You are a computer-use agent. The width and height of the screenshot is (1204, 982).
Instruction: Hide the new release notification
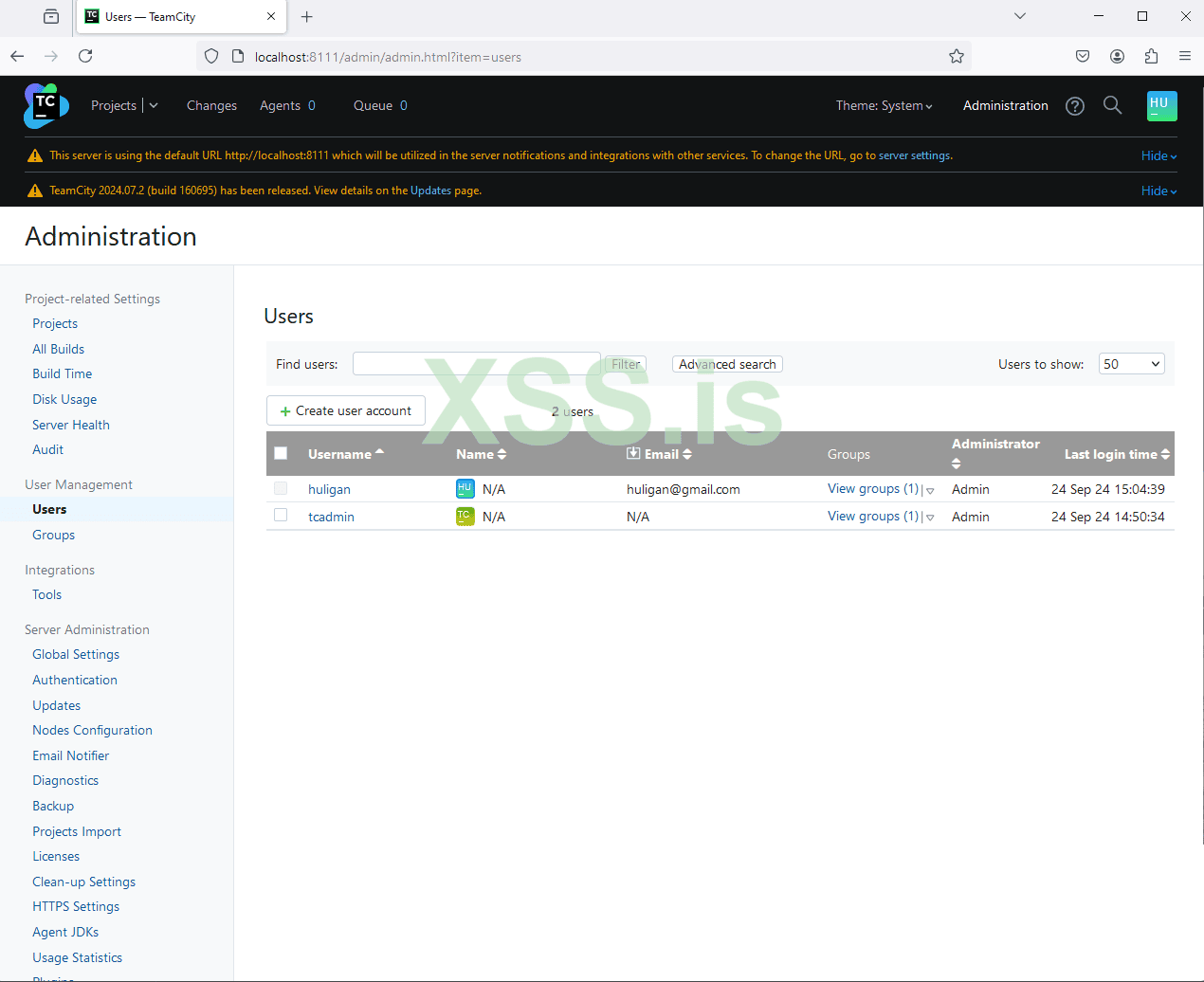(1158, 191)
